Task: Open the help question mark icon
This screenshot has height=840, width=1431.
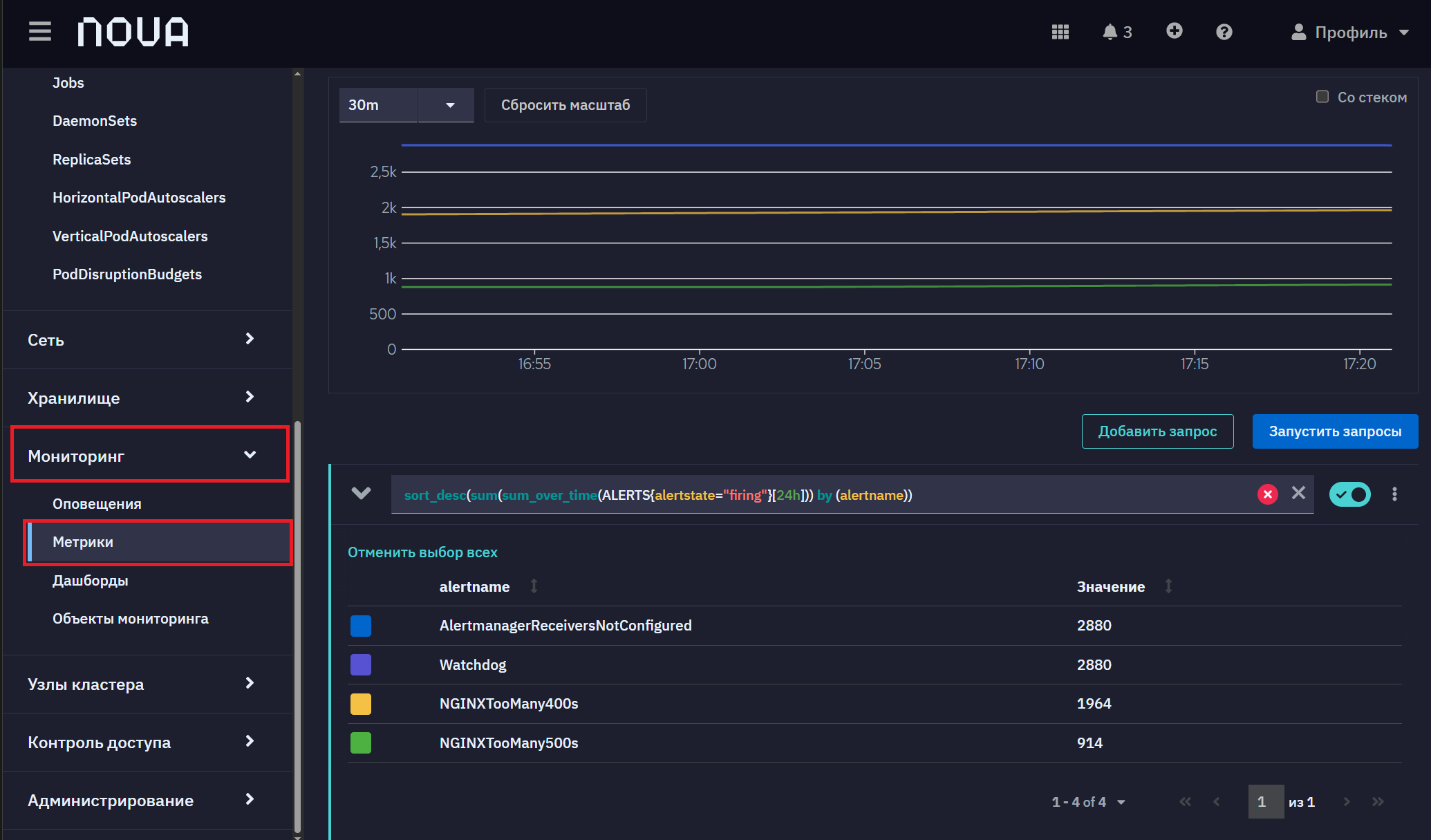Action: coord(1224,32)
